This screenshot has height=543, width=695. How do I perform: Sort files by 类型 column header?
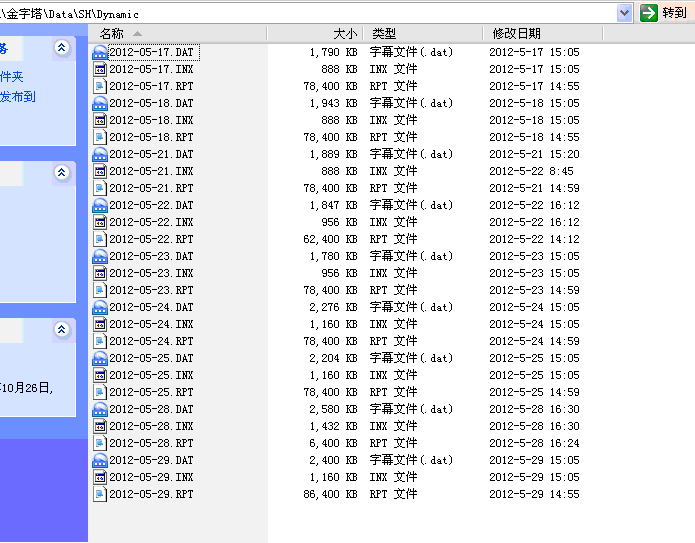[423, 34]
